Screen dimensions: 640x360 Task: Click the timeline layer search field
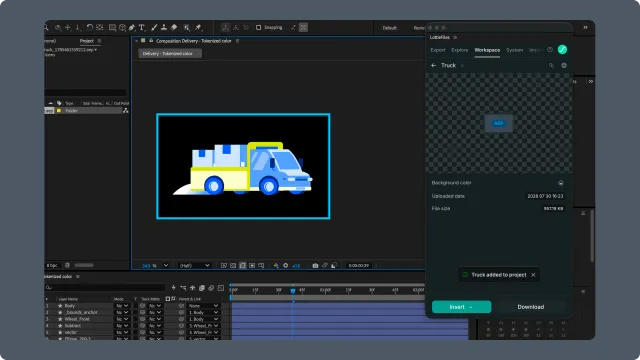(x=105, y=288)
